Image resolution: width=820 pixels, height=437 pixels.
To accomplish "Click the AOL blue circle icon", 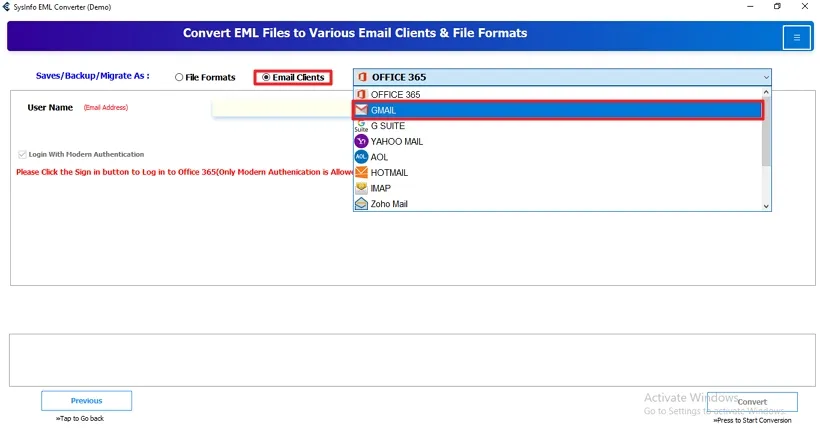I will click(361, 157).
